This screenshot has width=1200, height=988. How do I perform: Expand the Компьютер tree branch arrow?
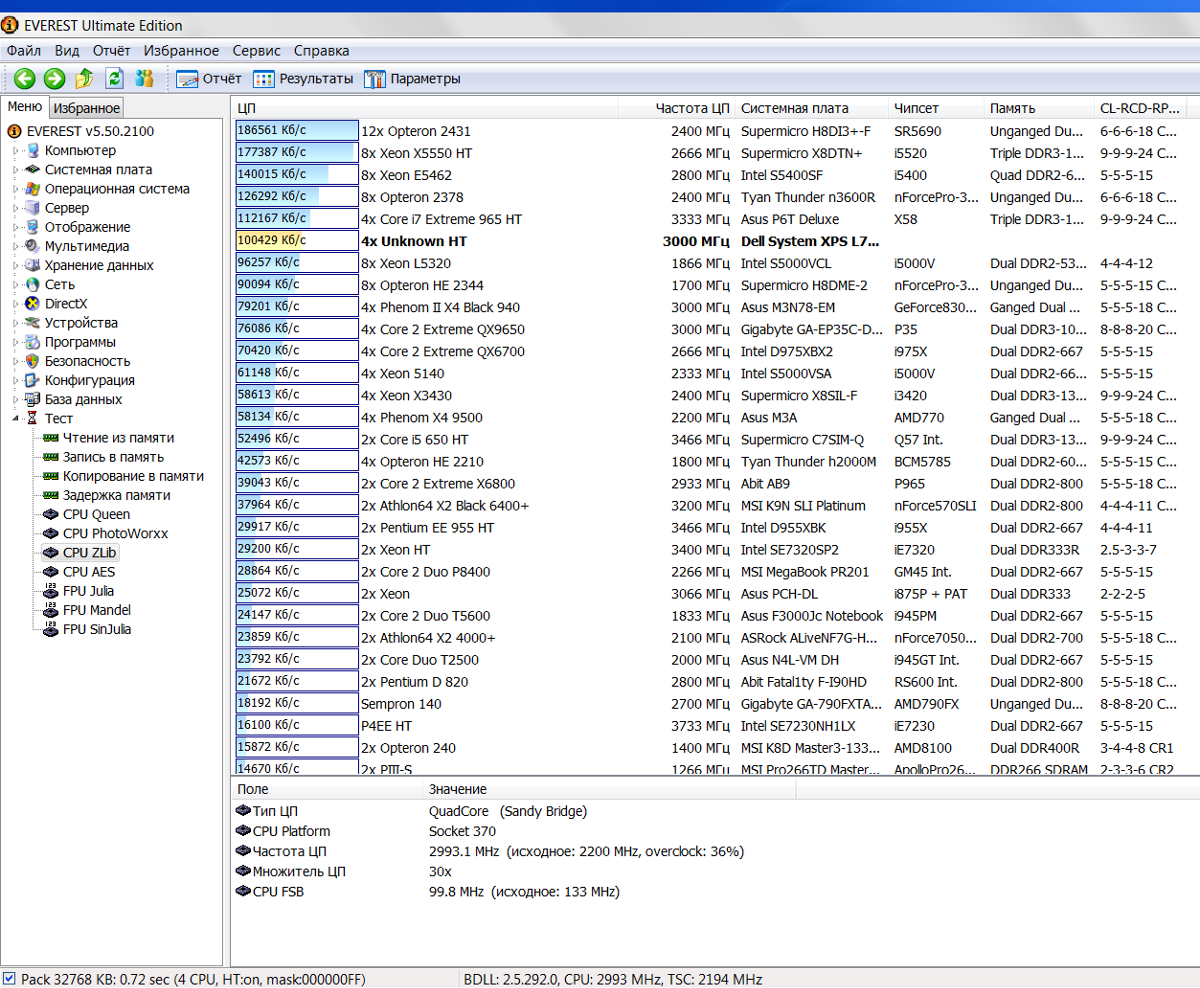click(15, 151)
